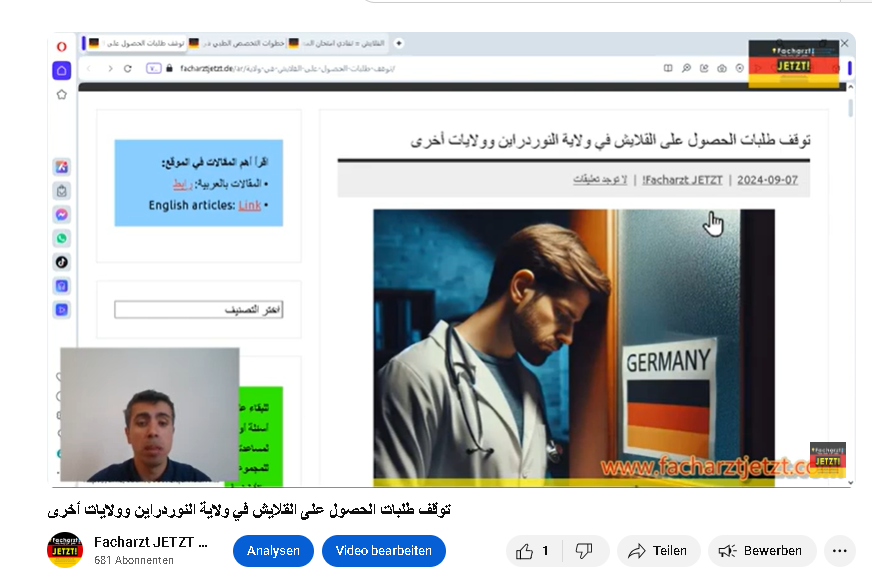Switch to the third Opera tab in the video
This screenshot has width=872, height=580.
[x=337, y=43]
